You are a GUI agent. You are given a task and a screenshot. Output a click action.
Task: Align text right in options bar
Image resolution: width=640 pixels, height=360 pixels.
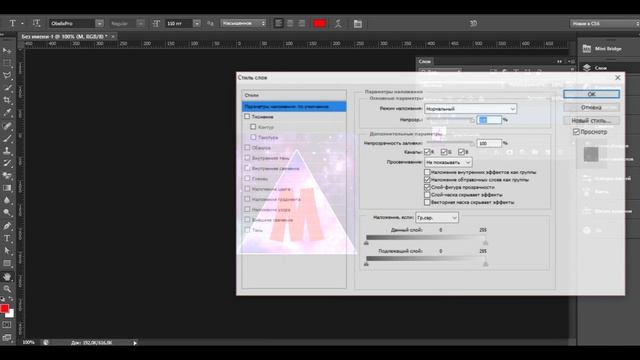302,23
